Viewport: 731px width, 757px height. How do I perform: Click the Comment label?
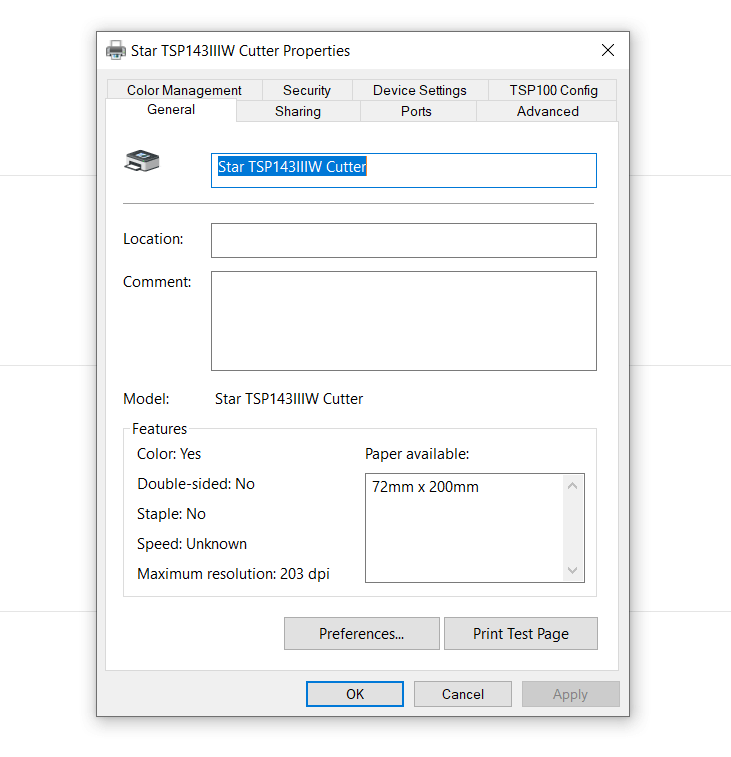tap(157, 282)
